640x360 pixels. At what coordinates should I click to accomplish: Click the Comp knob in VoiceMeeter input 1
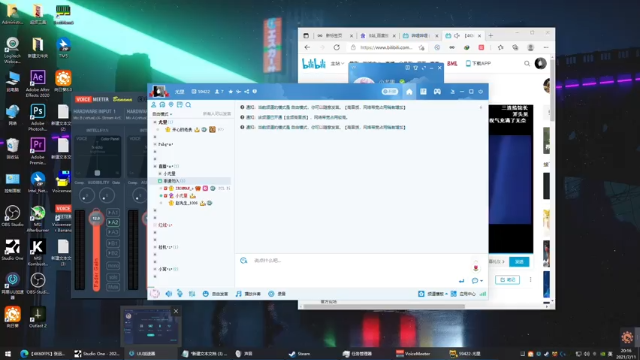87,196
